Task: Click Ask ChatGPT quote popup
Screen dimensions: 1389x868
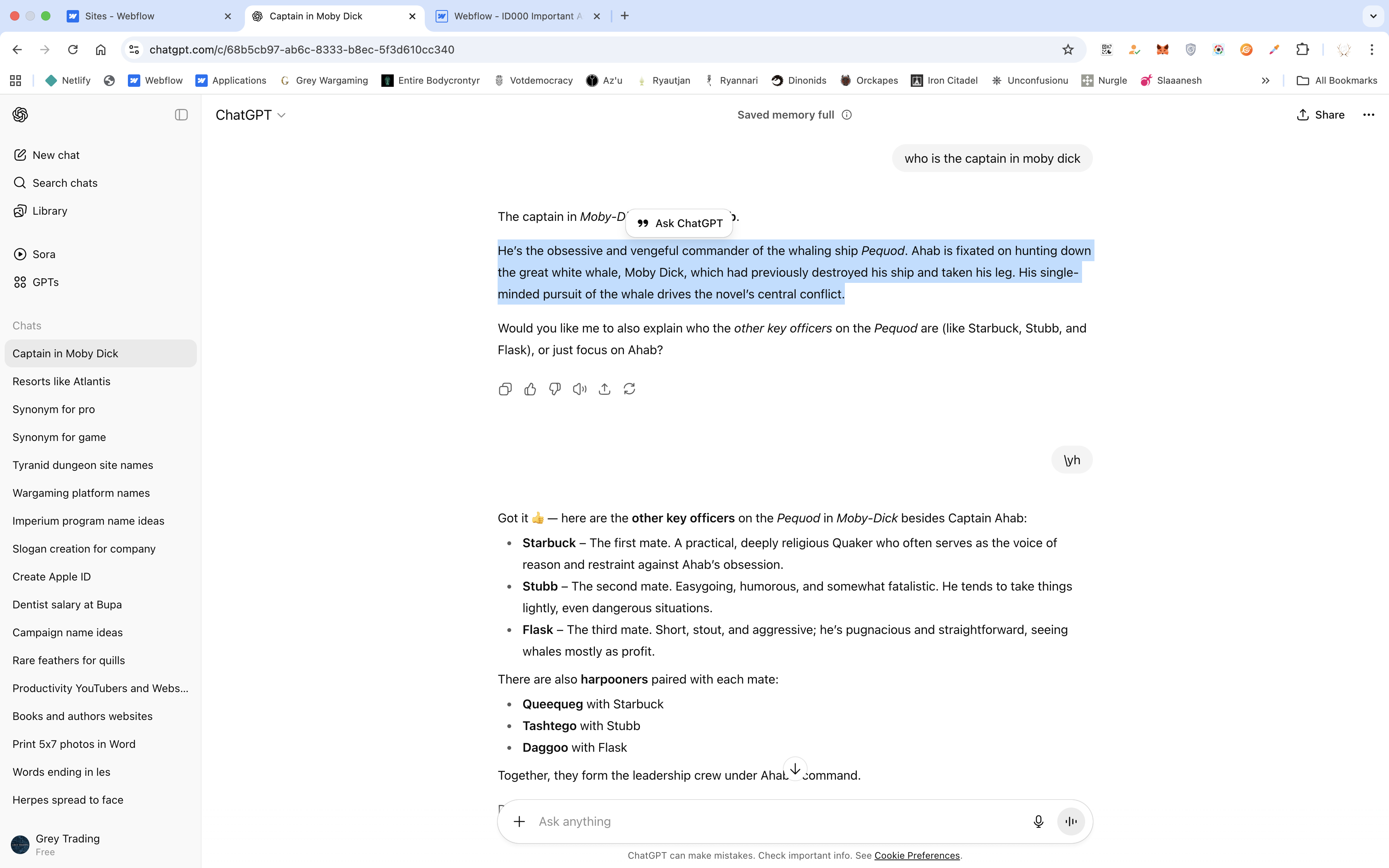Action: [x=679, y=223]
